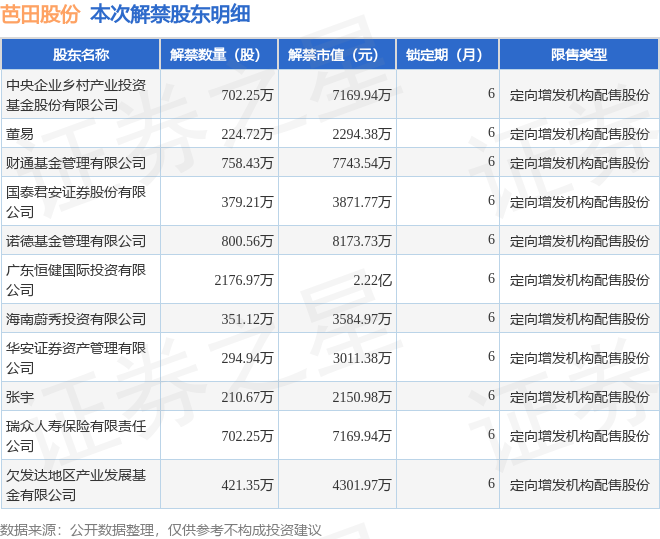Viewport: 660px width, 539px height.
Task: Click shareholder 欠发达地区产业发展基金有限公司
Action: tap(76, 485)
